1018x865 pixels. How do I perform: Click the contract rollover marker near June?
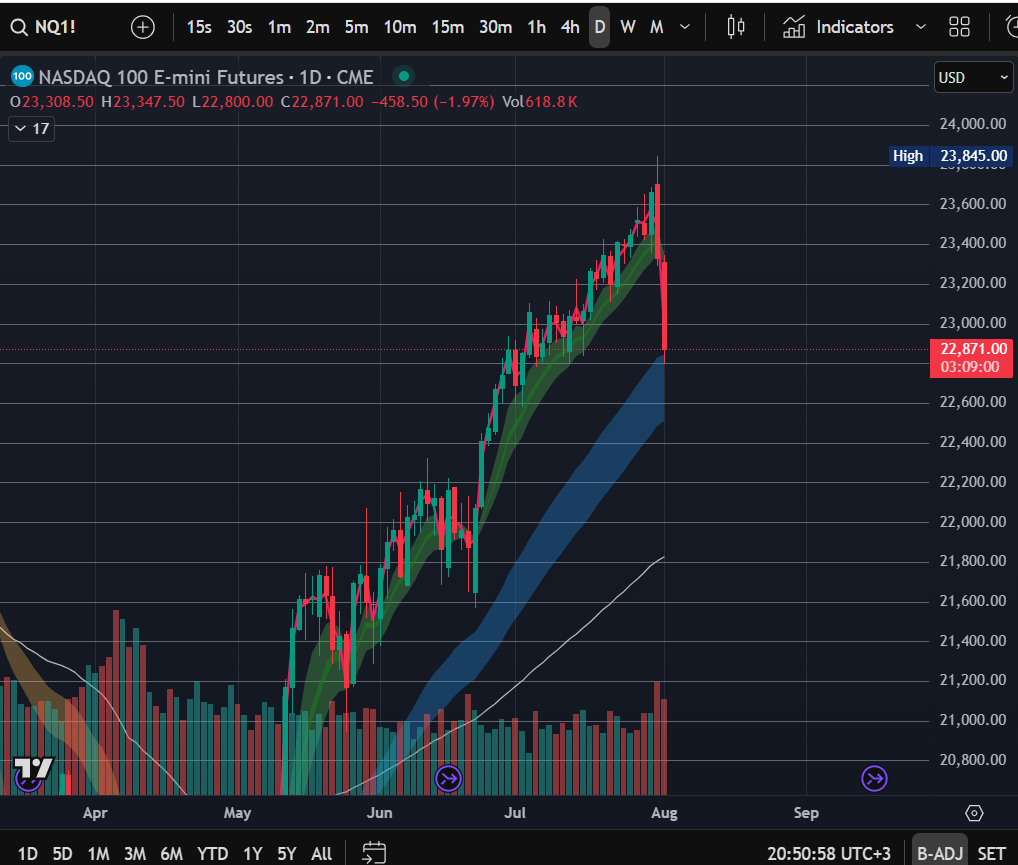(448, 778)
